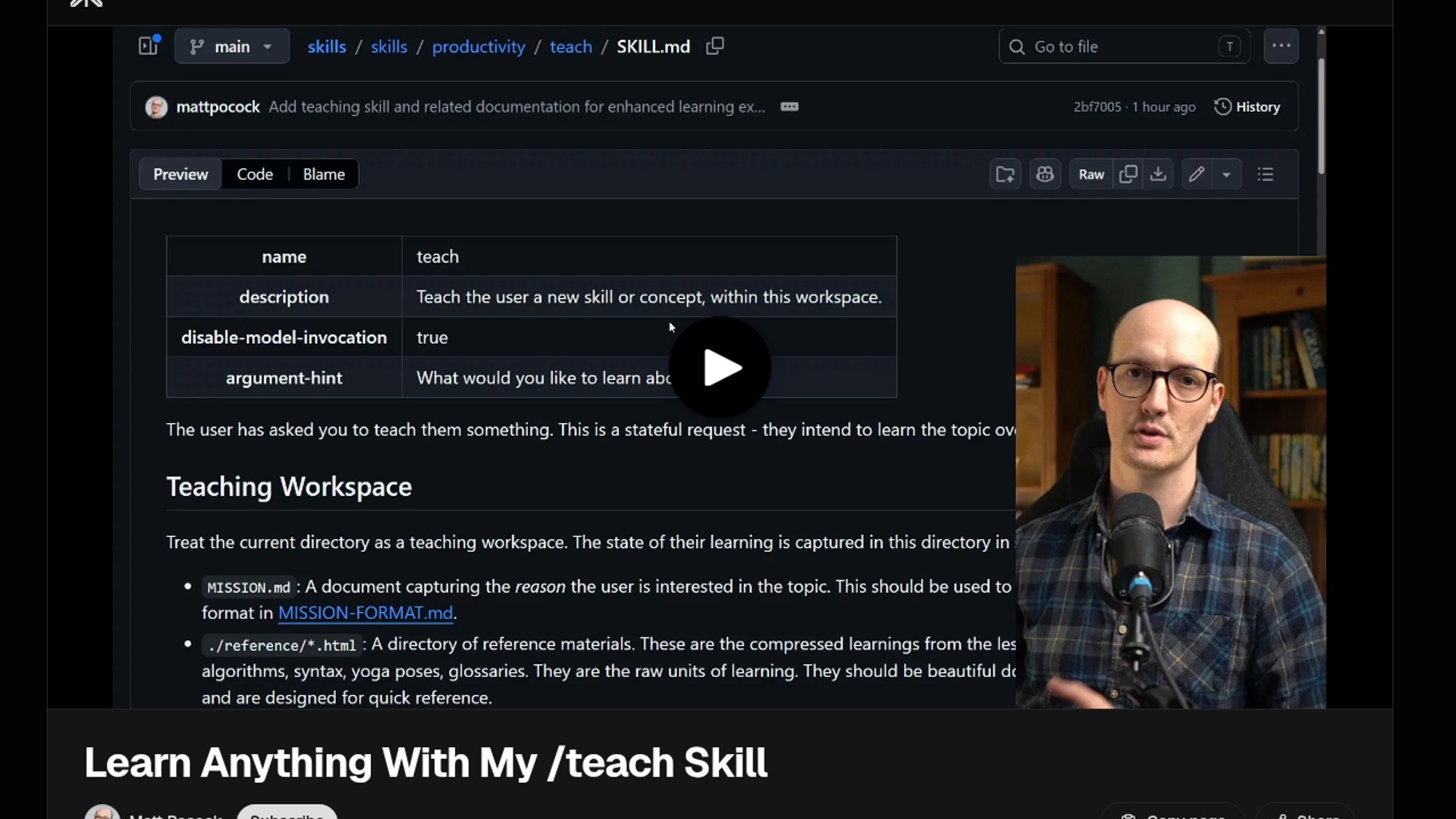This screenshot has width=1456, height=819.
Task: Click the 'MISSION.md' inline code text
Action: [249, 588]
